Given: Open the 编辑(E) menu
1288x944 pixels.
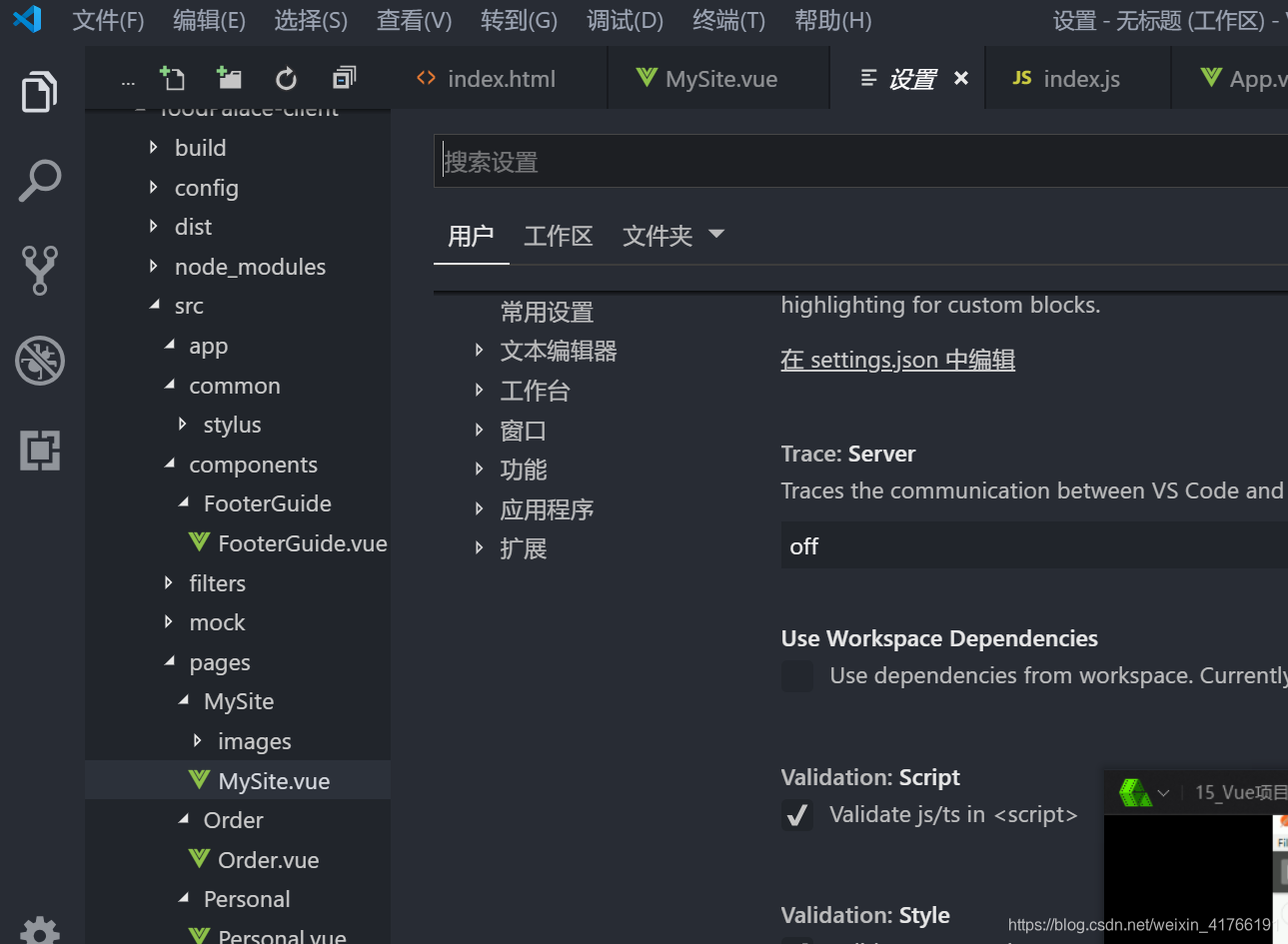Looking at the screenshot, I should coord(209,20).
